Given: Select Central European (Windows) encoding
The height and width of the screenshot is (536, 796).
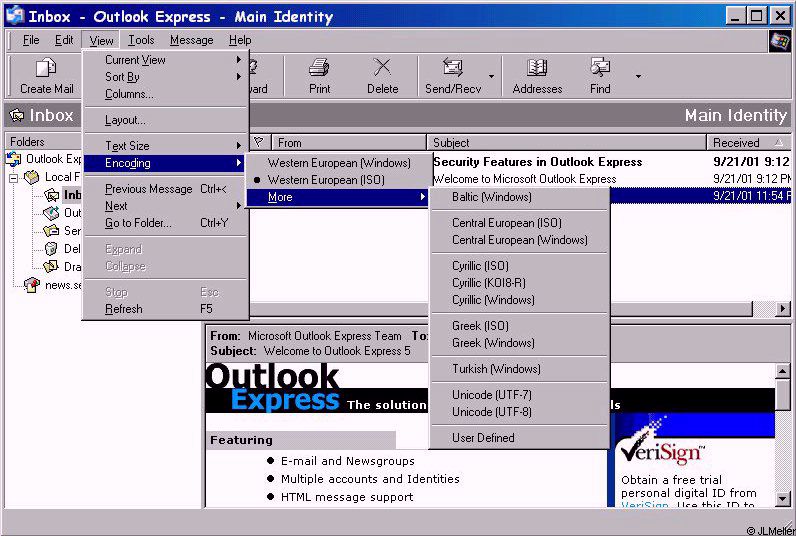Looking at the screenshot, I should (x=519, y=240).
